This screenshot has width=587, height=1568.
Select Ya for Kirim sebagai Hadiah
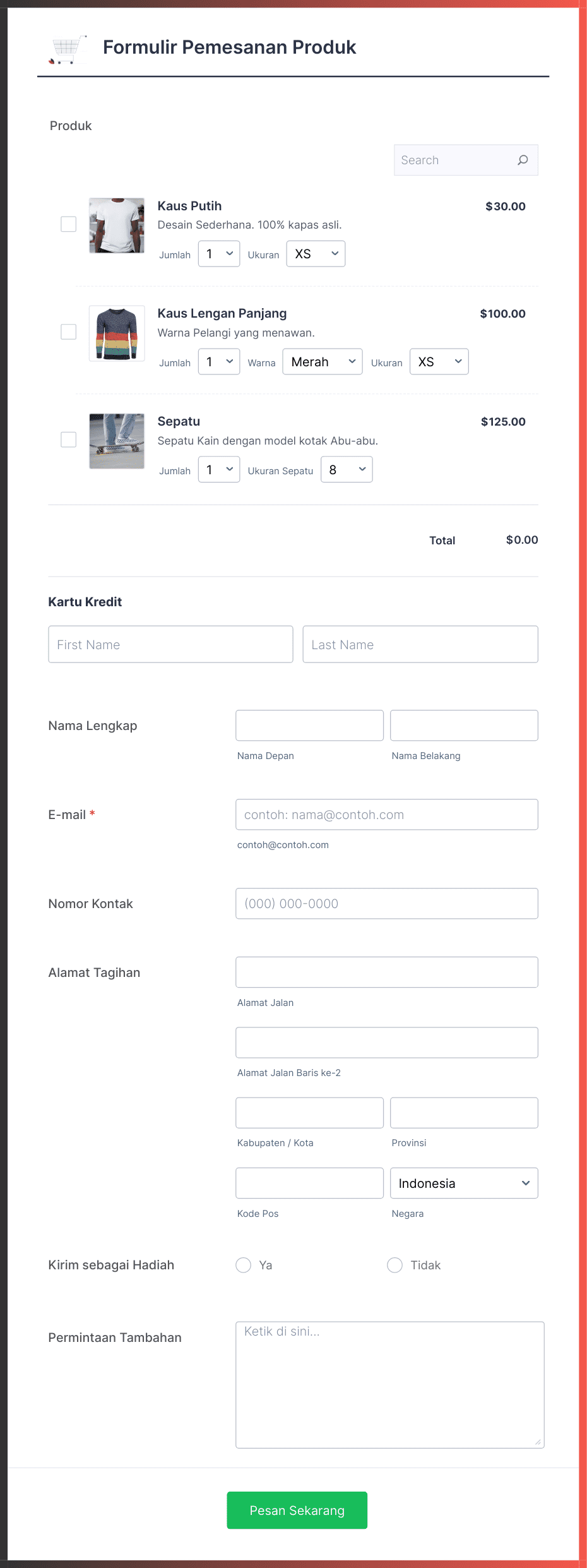243,1265
